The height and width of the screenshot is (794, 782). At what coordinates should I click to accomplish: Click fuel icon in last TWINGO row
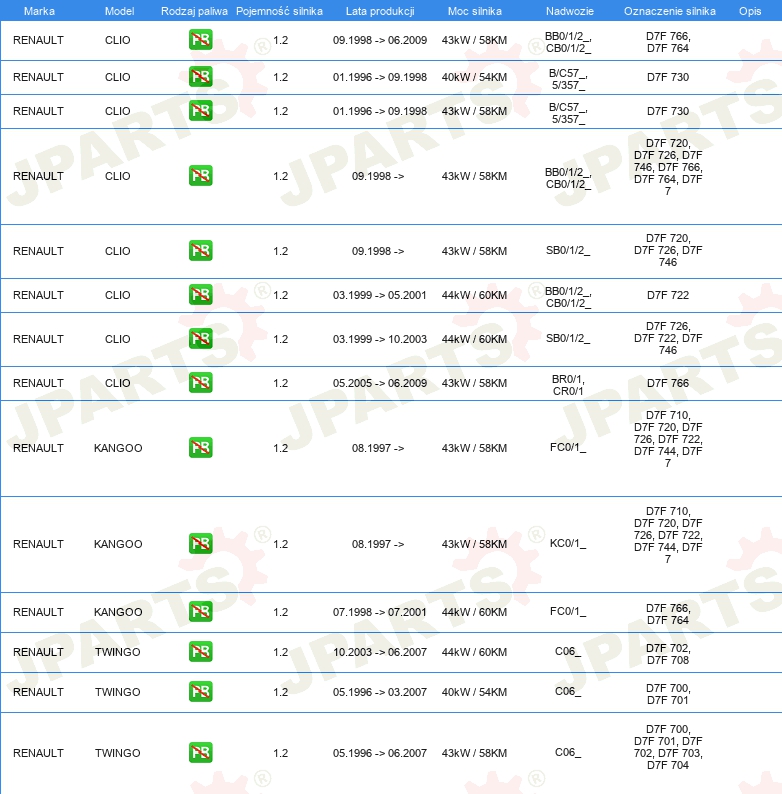pos(201,753)
